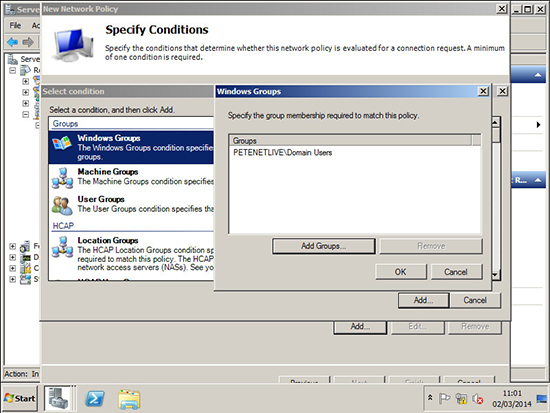Click the User Groups condition icon
The image size is (550, 413).
[x=62, y=206]
